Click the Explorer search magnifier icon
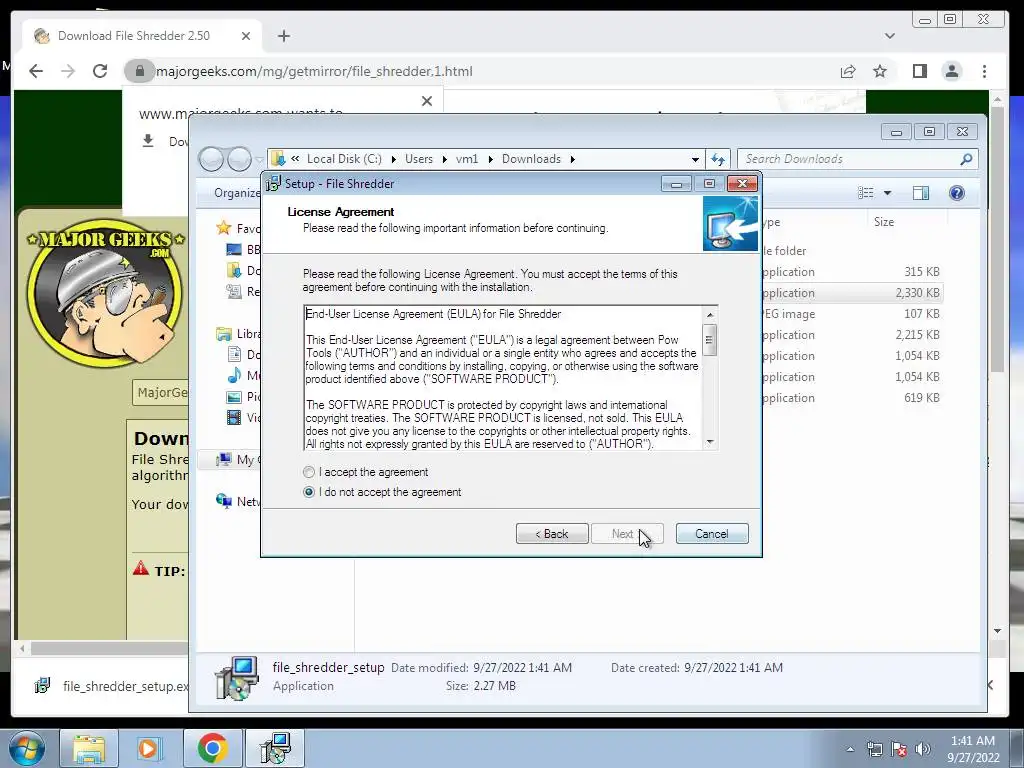 pyautogui.click(x=967, y=159)
